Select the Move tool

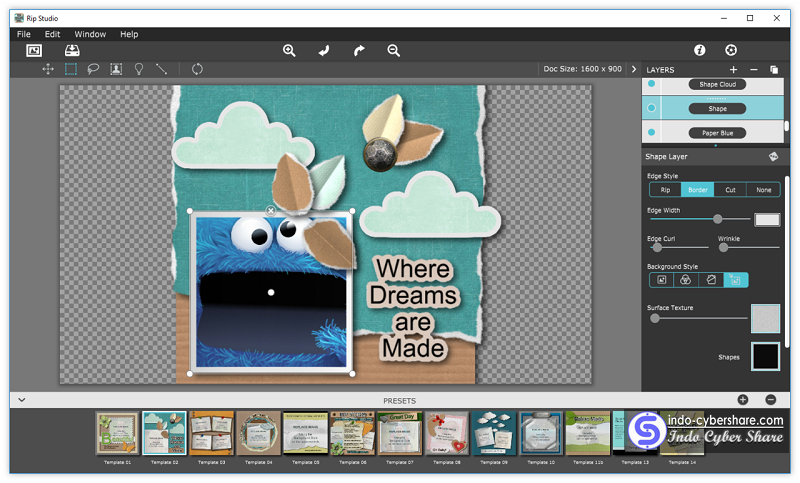[48, 69]
